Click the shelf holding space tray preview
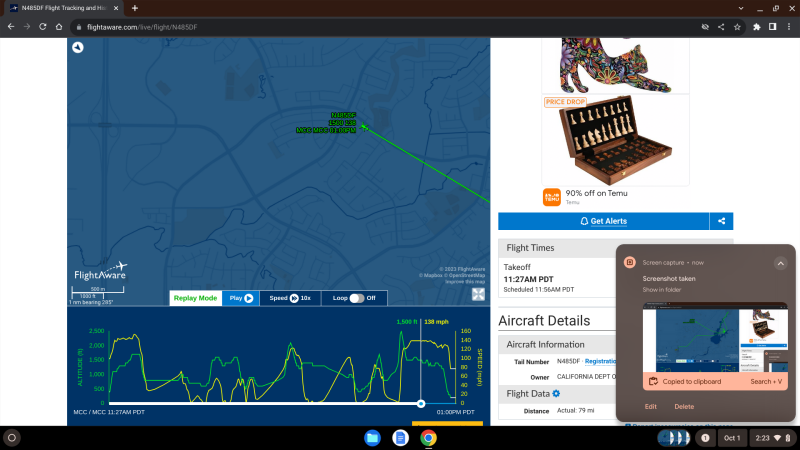The width and height of the screenshot is (800, 450). click(x=673, y=438)
